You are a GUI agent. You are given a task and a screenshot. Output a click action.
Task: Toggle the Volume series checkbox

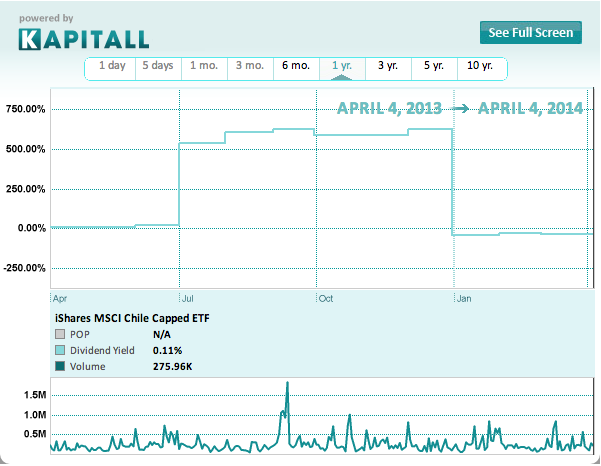(60, 366)
